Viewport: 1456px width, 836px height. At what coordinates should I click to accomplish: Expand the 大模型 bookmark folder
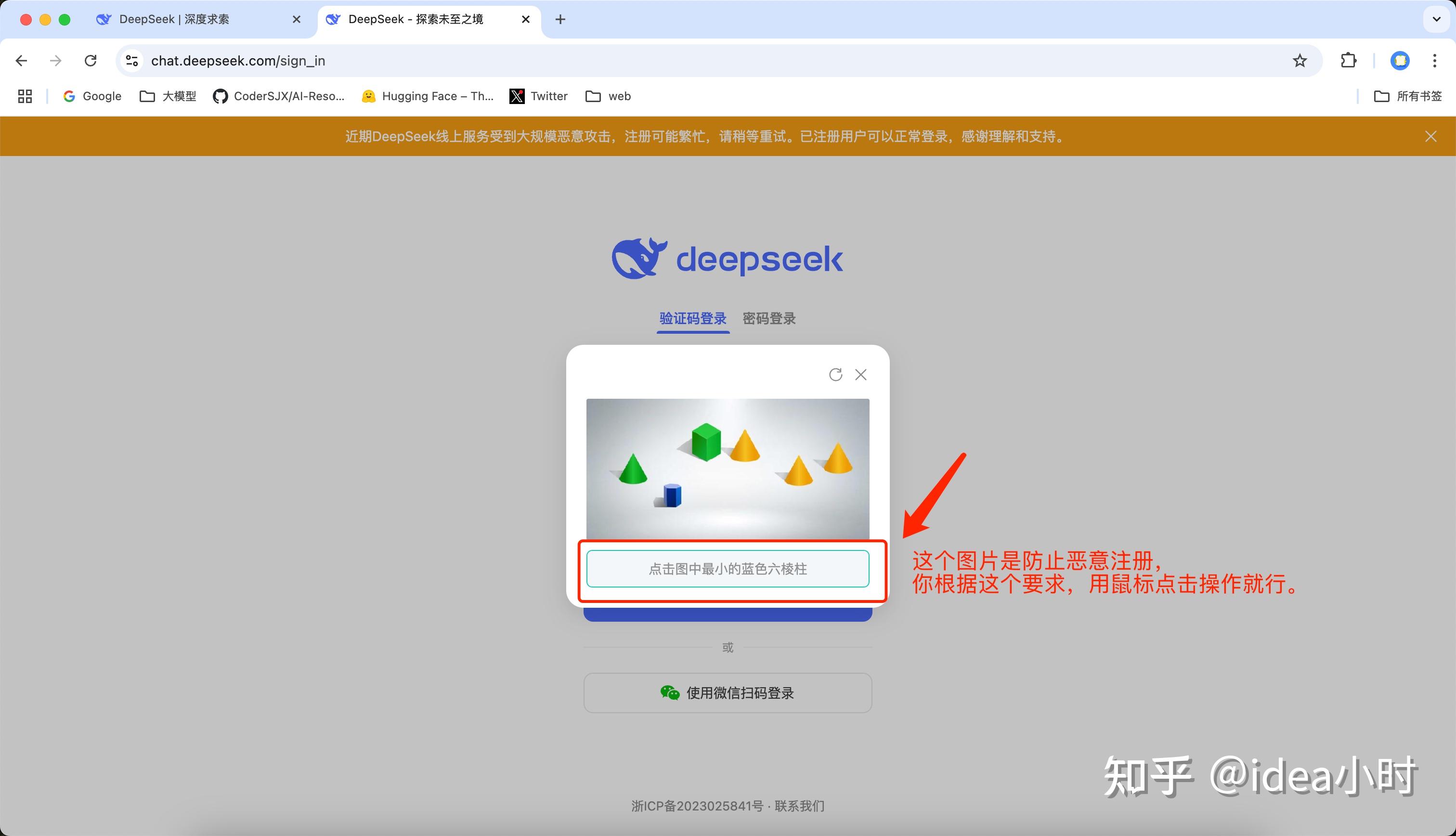168,96
